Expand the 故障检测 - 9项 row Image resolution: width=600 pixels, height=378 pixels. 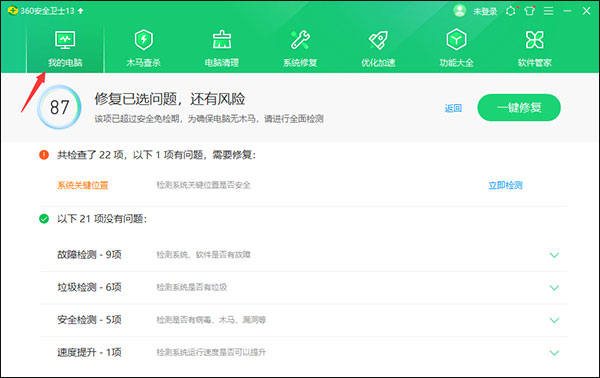pyautogui.click(x=303, y=255)
